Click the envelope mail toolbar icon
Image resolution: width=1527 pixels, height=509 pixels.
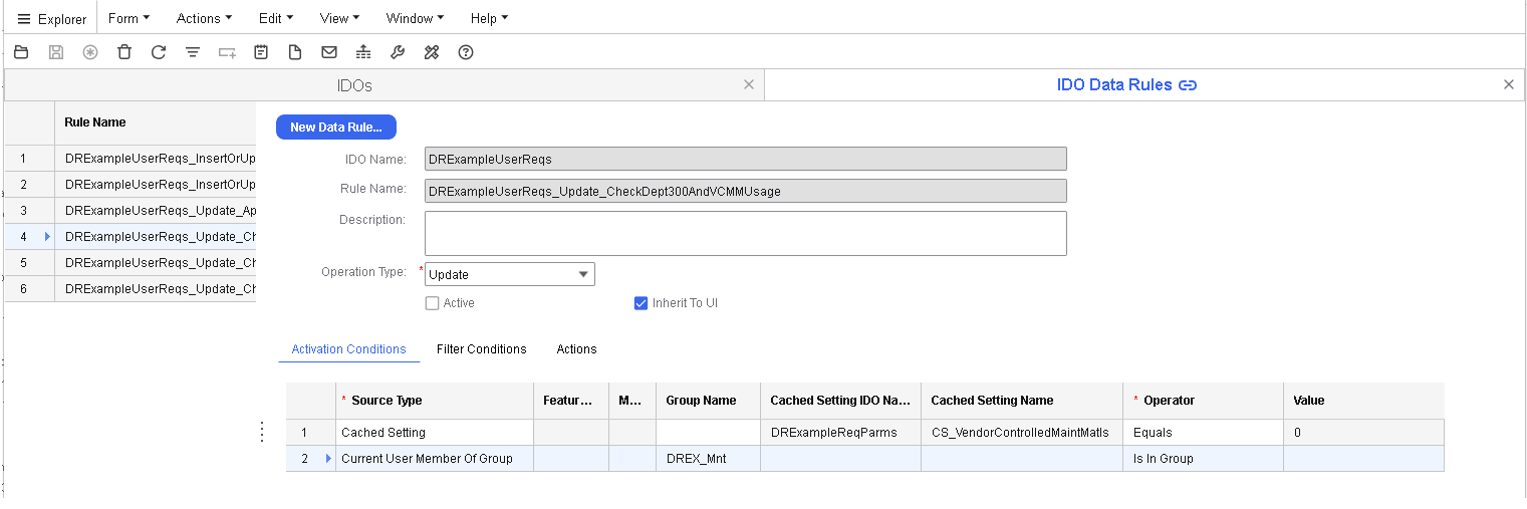(328, 52)
